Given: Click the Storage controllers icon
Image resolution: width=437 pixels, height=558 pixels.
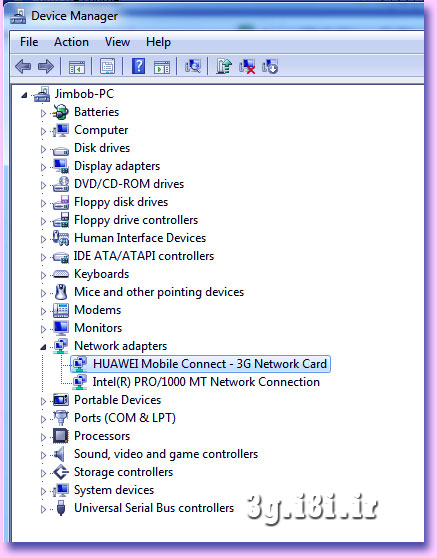Looking at the screenshot, I should [x=61, y=472].
